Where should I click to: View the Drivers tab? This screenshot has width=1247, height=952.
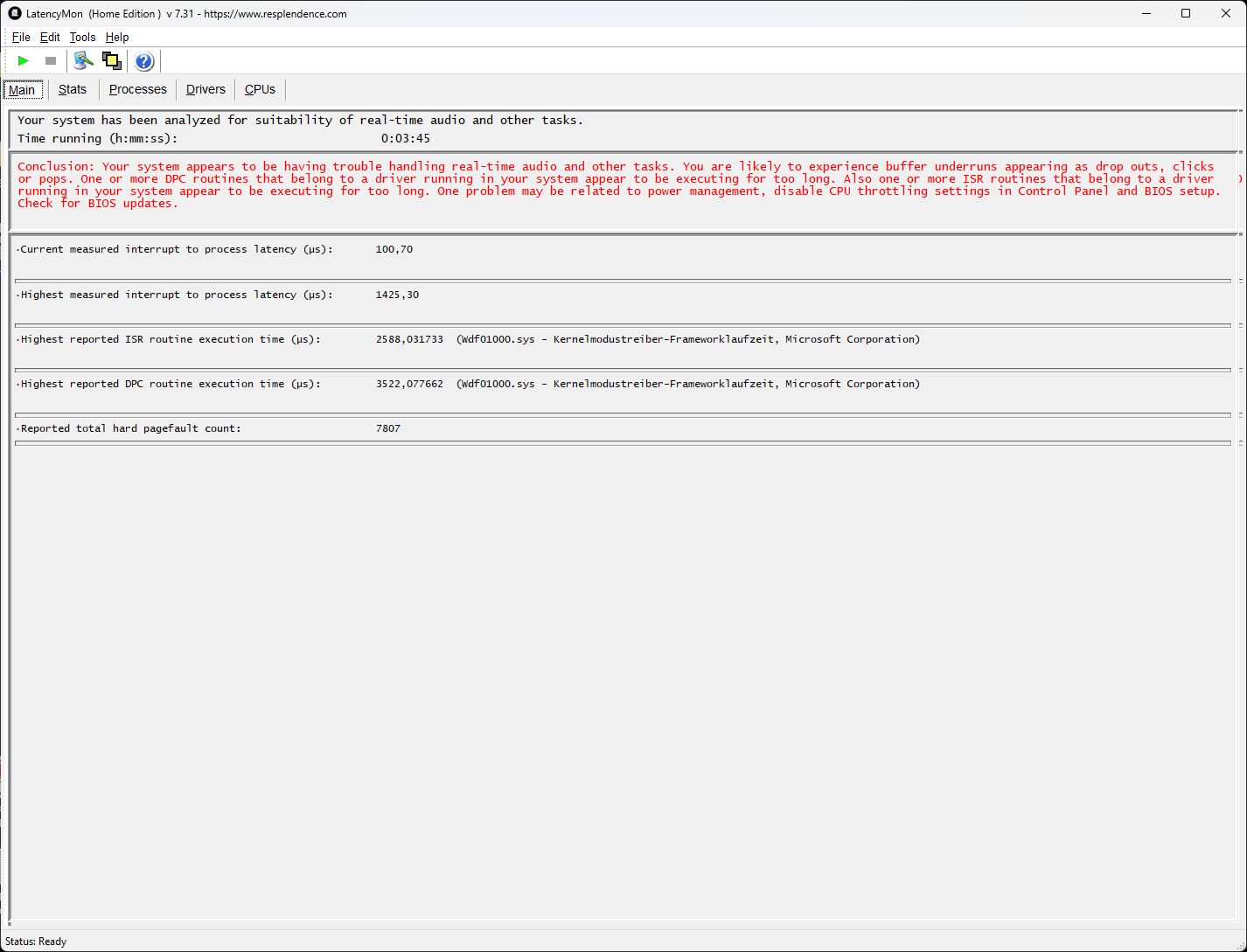point(206,89)
